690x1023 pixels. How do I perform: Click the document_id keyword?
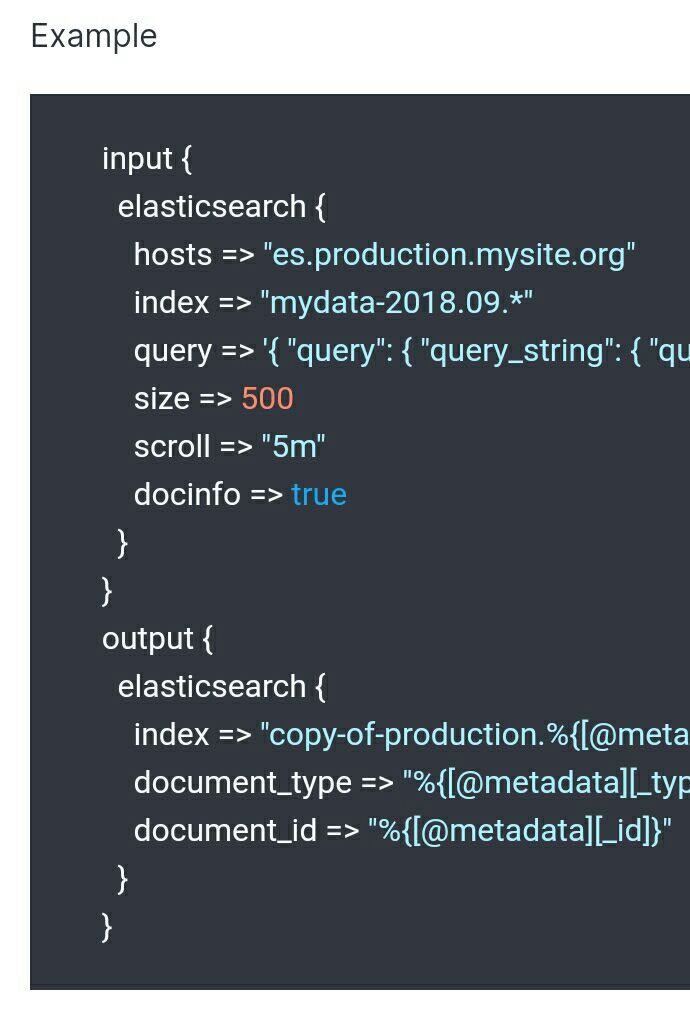(x=225, y=831)
